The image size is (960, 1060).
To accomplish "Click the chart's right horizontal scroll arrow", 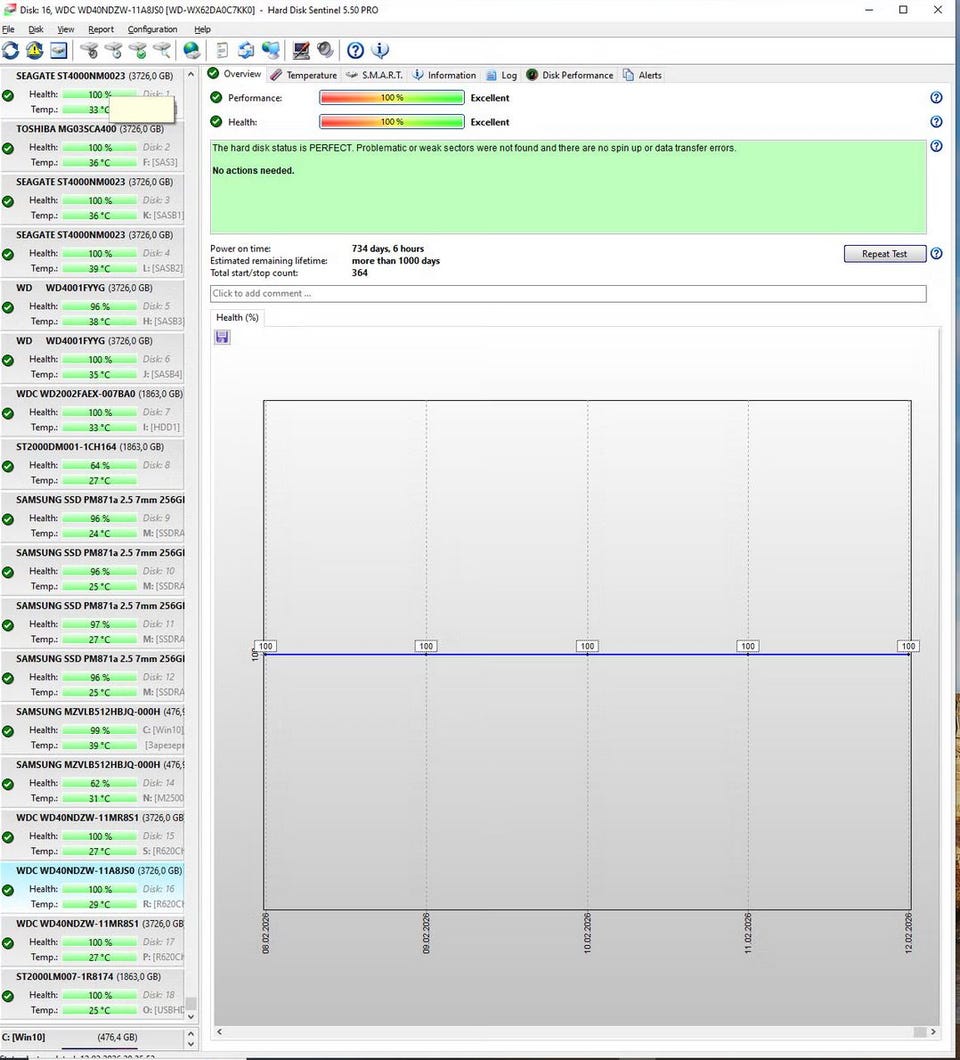I will [x=933, y=1032].
